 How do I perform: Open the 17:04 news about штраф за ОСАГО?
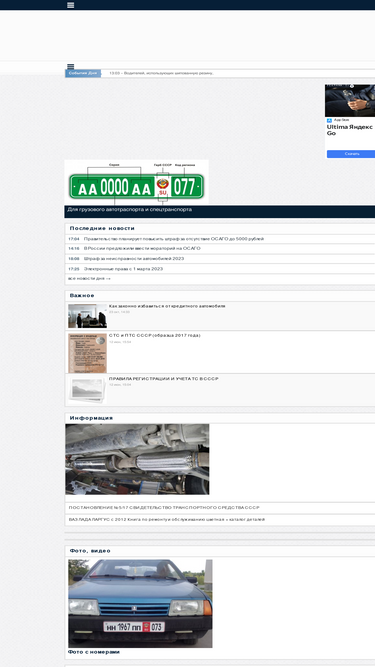tap(174, 239)
